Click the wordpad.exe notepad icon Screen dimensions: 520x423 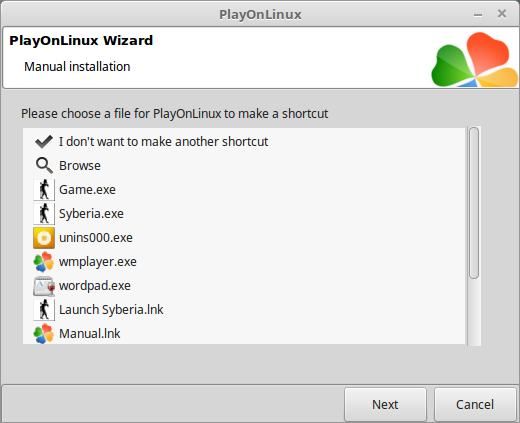[44, 286]
